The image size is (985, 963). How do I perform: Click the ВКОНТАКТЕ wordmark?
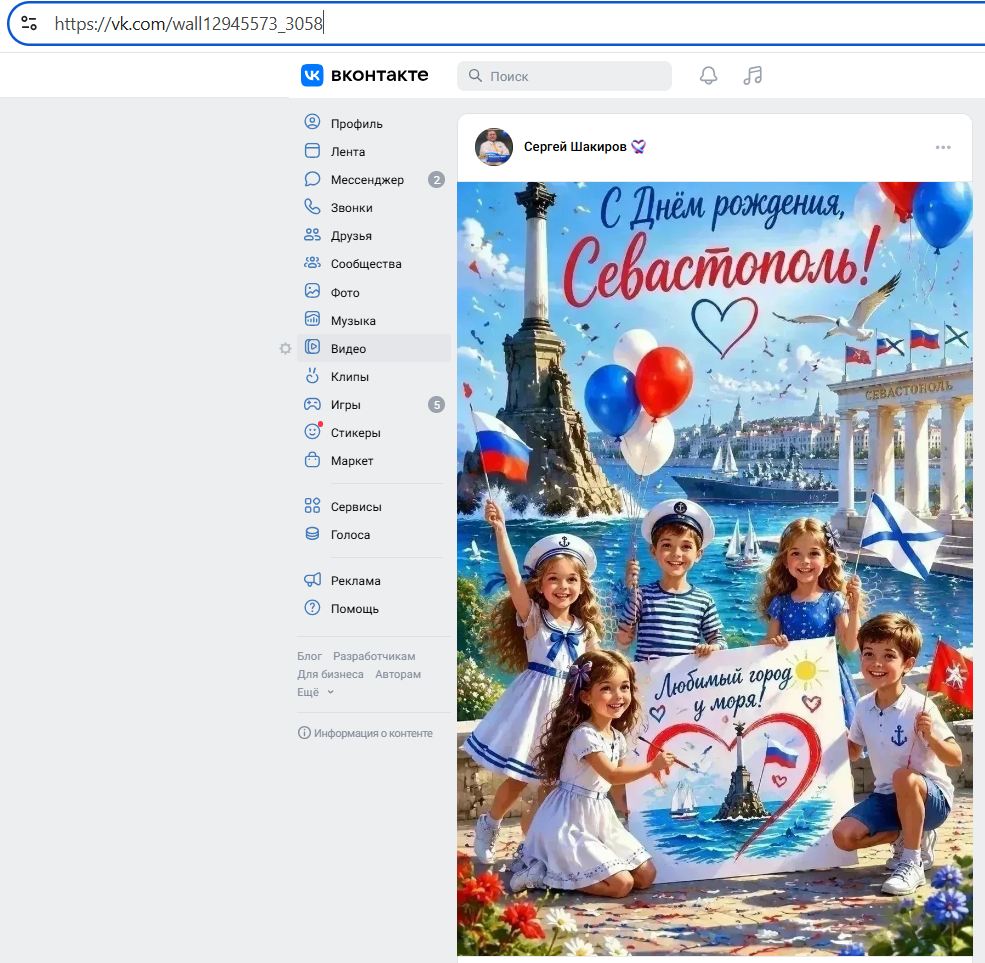(379, 75)
